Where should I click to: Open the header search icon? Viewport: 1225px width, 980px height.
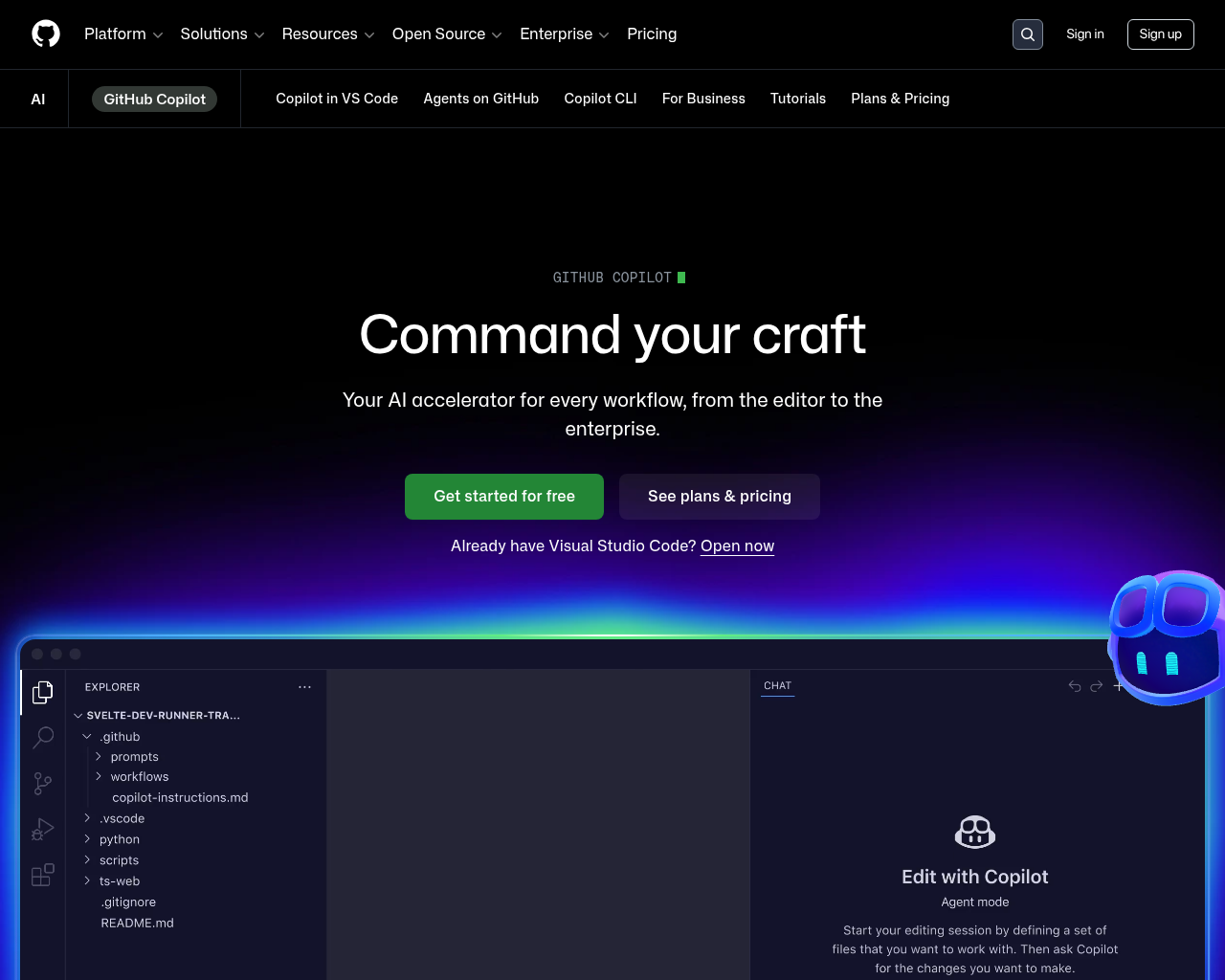point(1027,33)
